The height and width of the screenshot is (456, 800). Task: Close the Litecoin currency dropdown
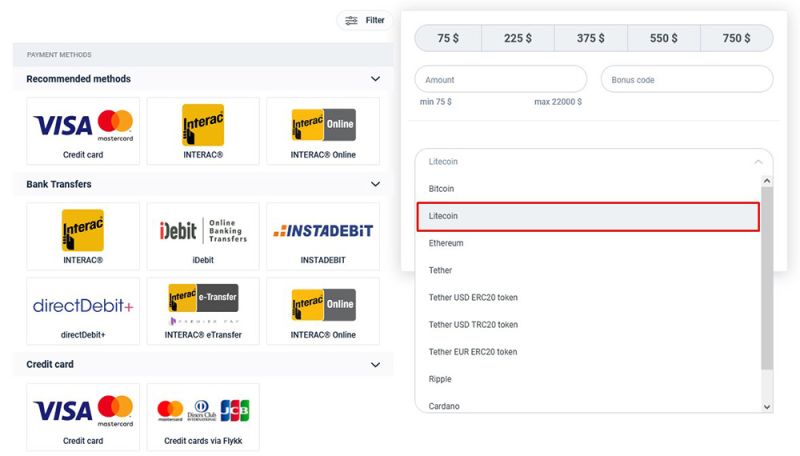(757, 162)
